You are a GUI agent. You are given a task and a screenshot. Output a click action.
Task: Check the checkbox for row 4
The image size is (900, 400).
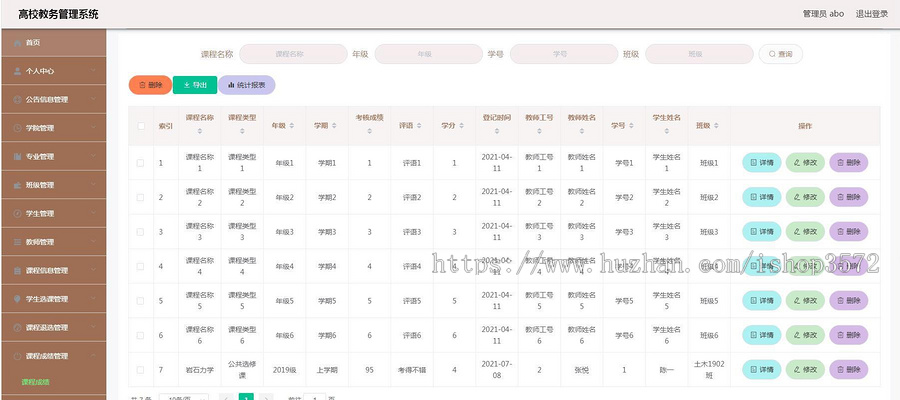(x=141, y=266)
